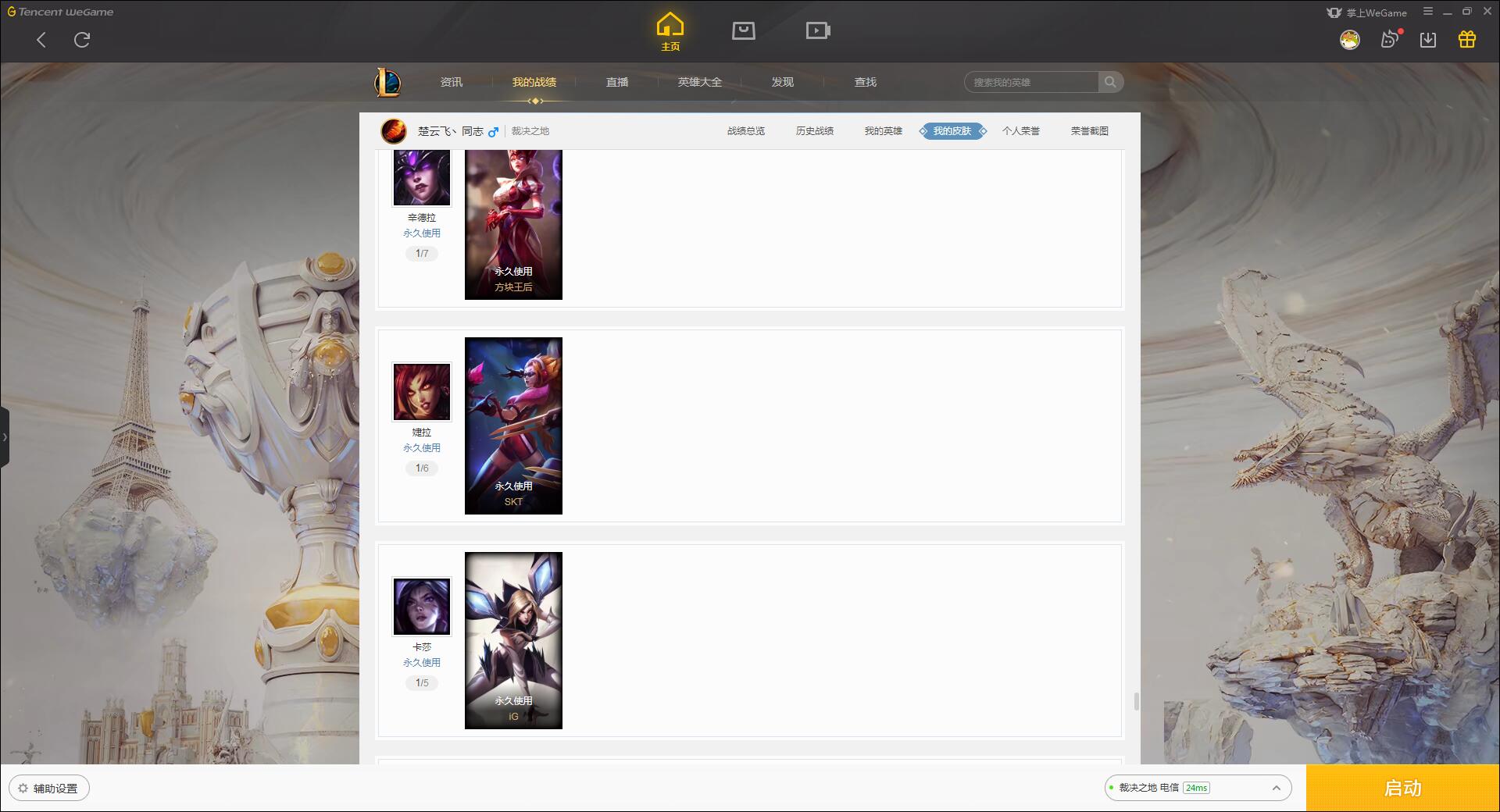The width and height of the screenshot is (1500, 812).
Task: Click the 24ms latency indicator
Action: [x=1196, y=788]
